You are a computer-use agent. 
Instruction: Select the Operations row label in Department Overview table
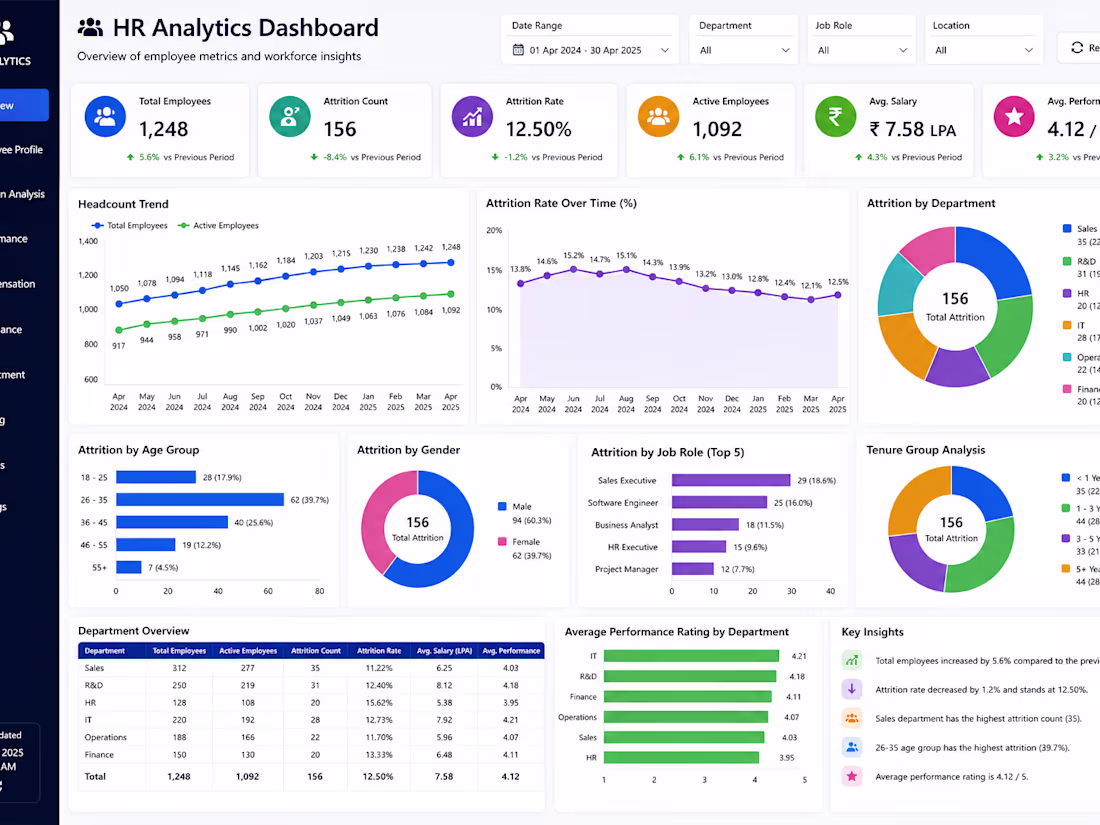coord(105,737)
